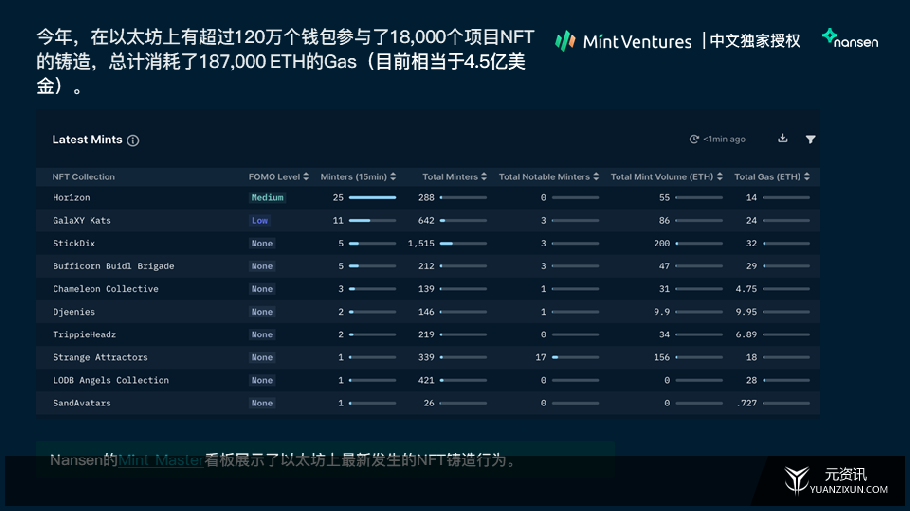910x511 pixels.
Task: Click the StickDix Total Minters bar
Action: pos(463,243)
